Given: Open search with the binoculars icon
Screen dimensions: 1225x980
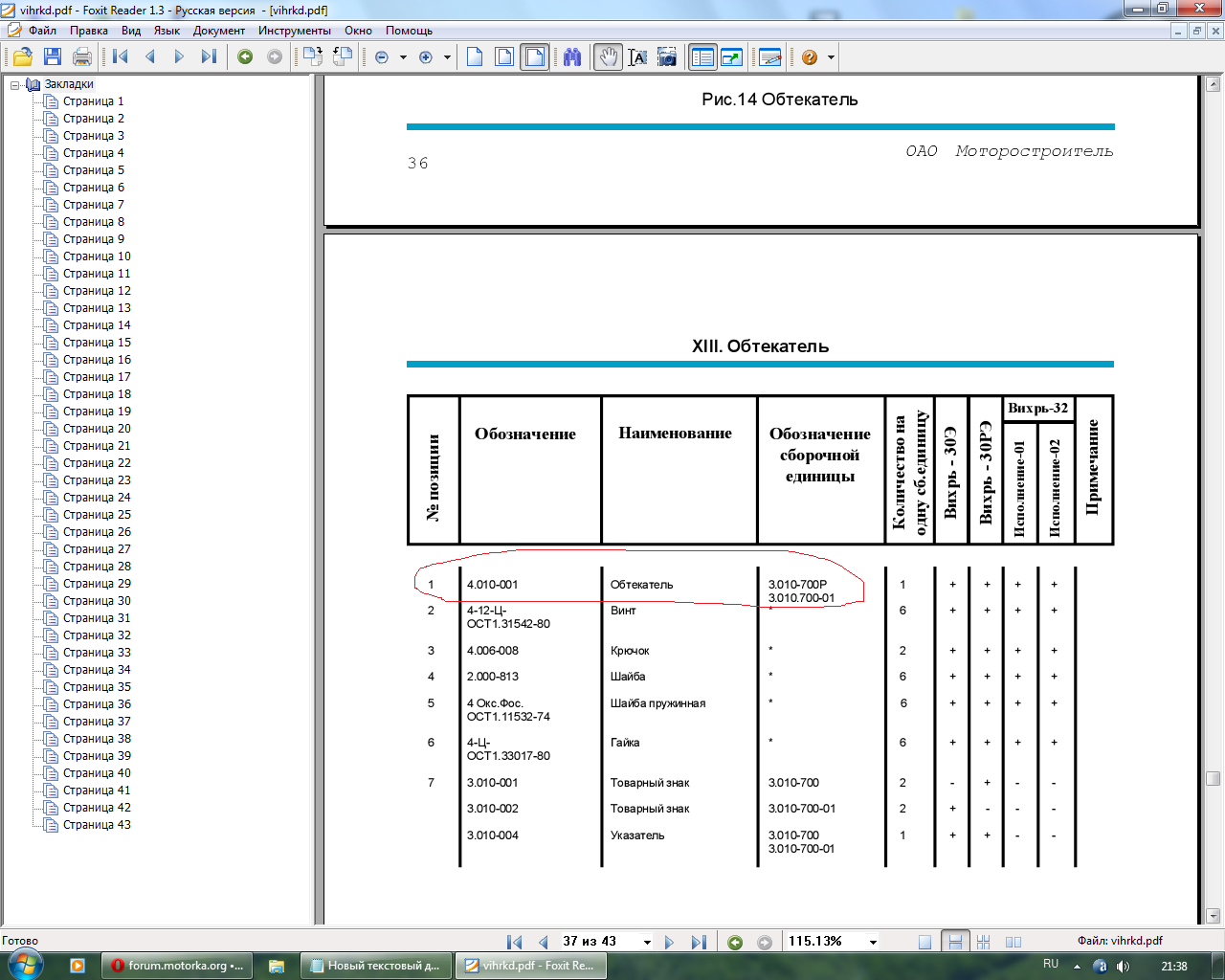Looking at the screenshot, I should pos(572,57).
